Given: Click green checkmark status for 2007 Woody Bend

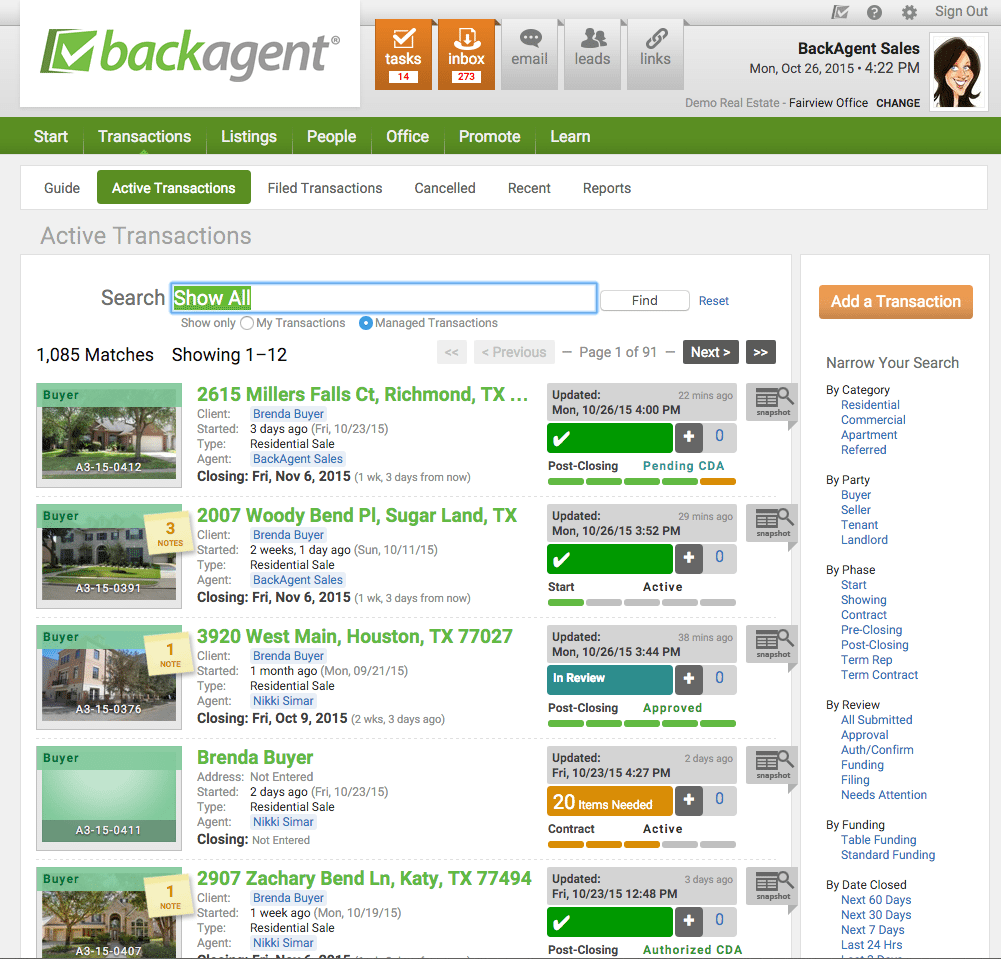Looking at the screenshot, I should (x=609, y=559).
